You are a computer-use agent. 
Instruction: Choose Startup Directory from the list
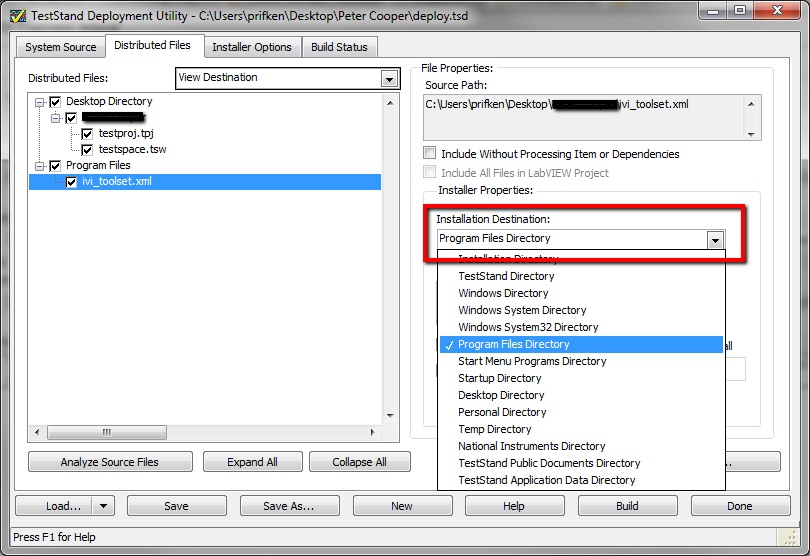point(581,378)
